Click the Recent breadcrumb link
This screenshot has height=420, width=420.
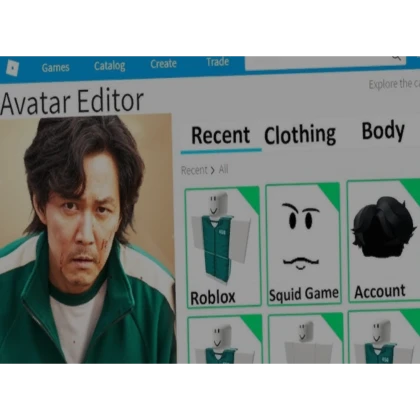point(194,170)
